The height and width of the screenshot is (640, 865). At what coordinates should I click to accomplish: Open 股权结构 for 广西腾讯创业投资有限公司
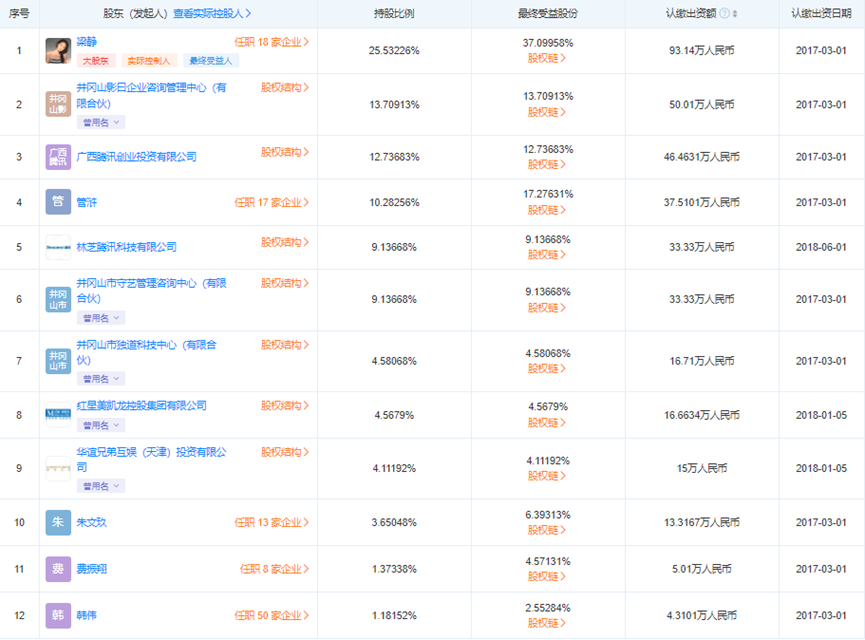click(285, 153)
